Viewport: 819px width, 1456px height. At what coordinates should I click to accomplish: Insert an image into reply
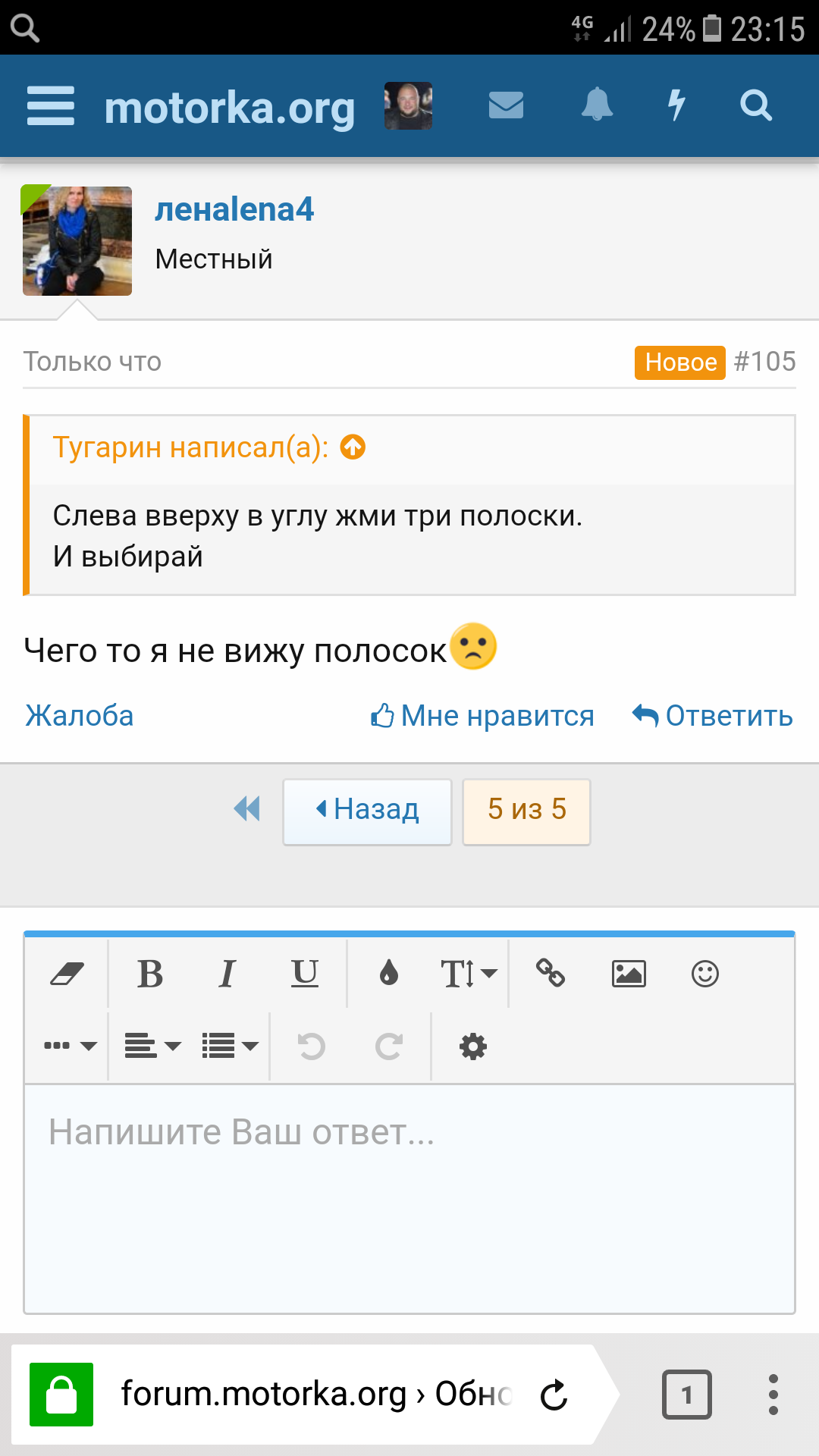tap(629, 974)
